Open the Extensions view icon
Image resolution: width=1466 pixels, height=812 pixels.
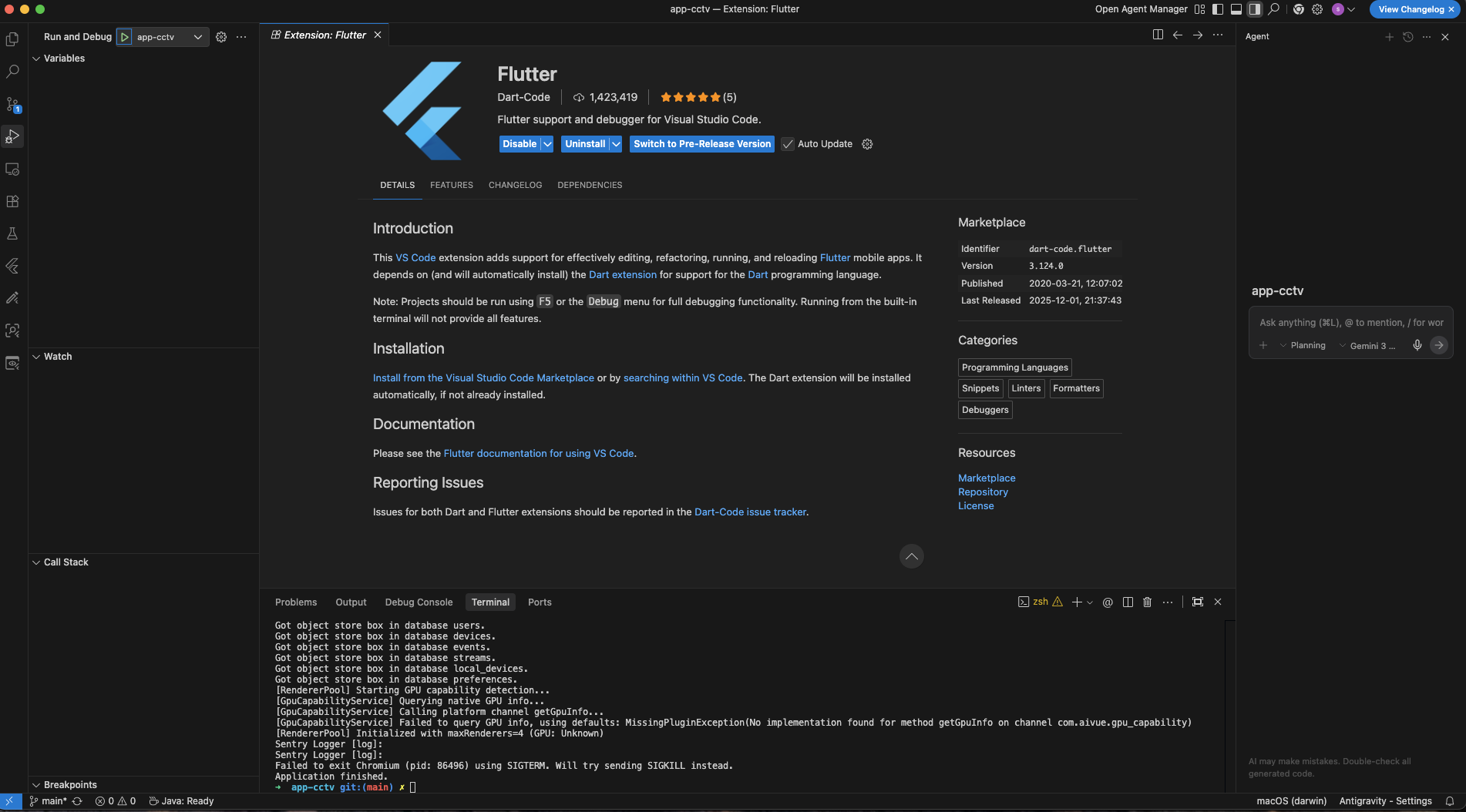pos(12,201)
